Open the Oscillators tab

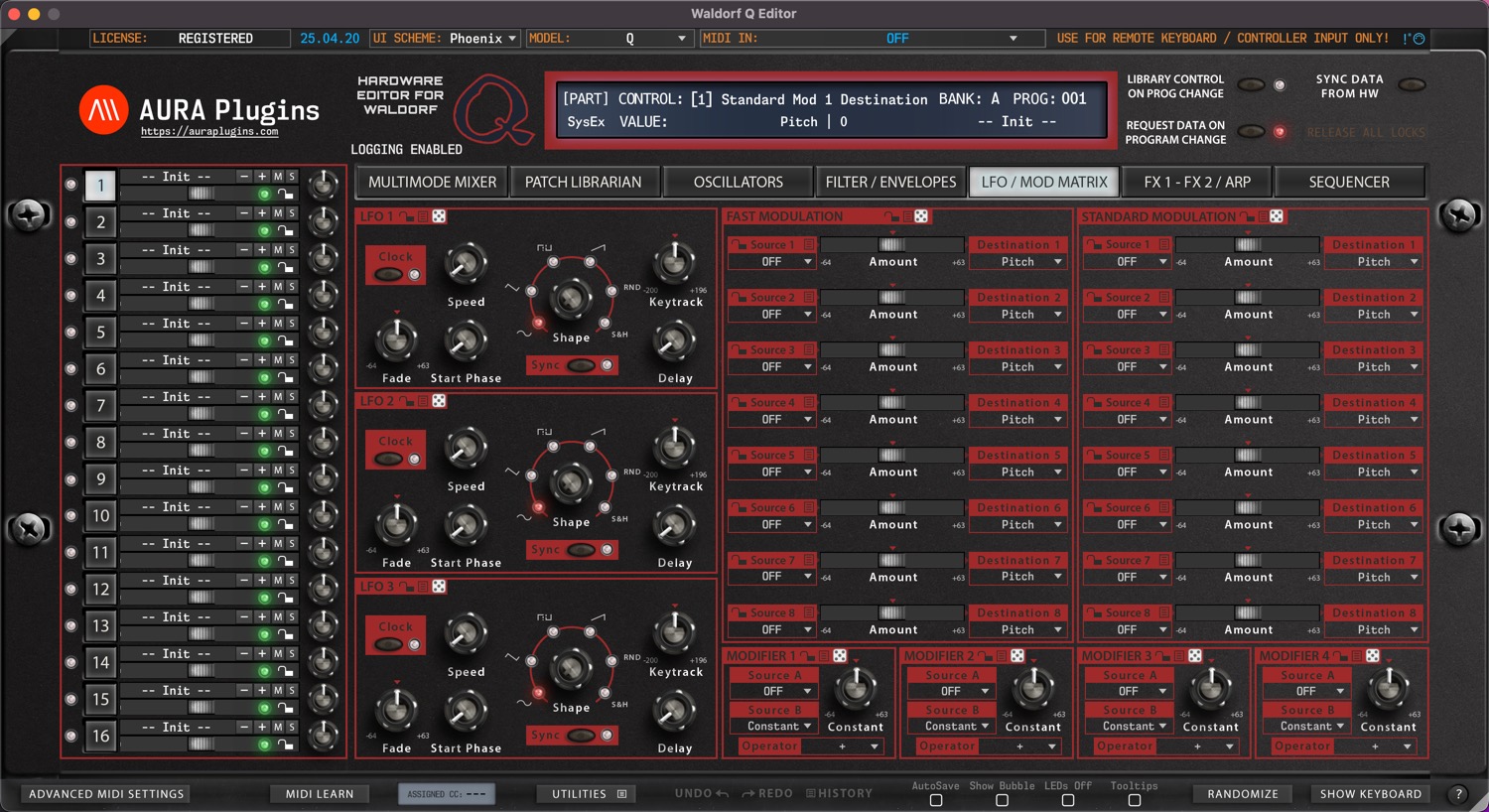(739, 182)
